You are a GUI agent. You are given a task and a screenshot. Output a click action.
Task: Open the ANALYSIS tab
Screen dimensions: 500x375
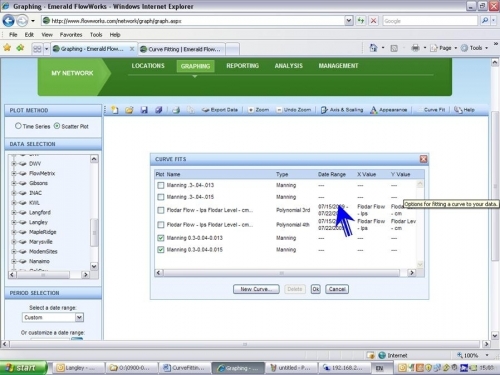coord(289,66)
